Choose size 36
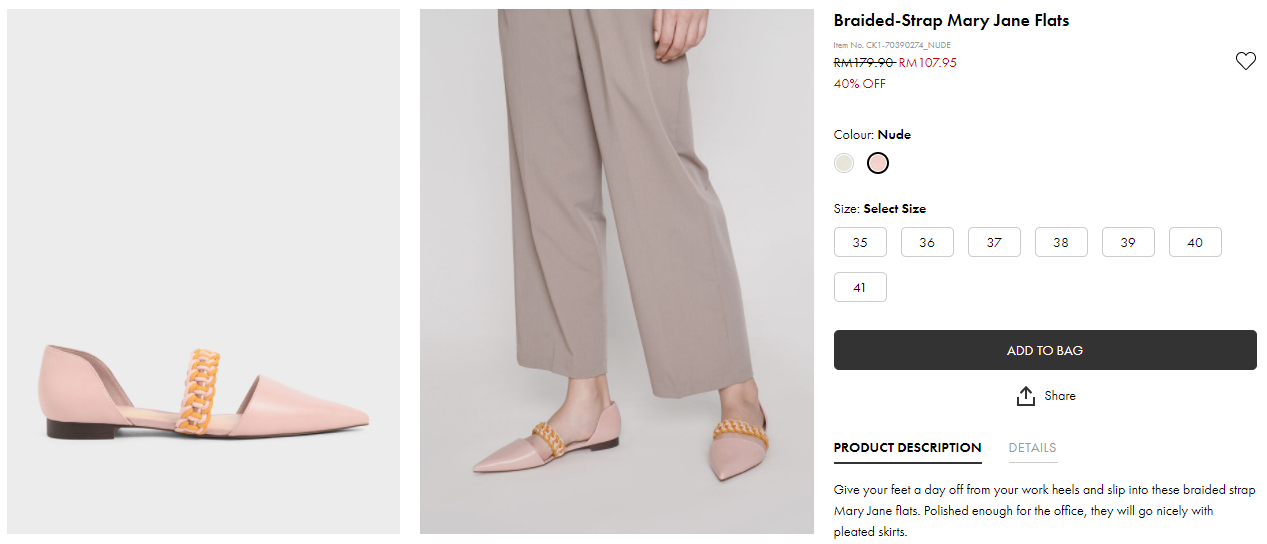Image resolution: width=1267 pixels, height=544 pixels. 927,242
